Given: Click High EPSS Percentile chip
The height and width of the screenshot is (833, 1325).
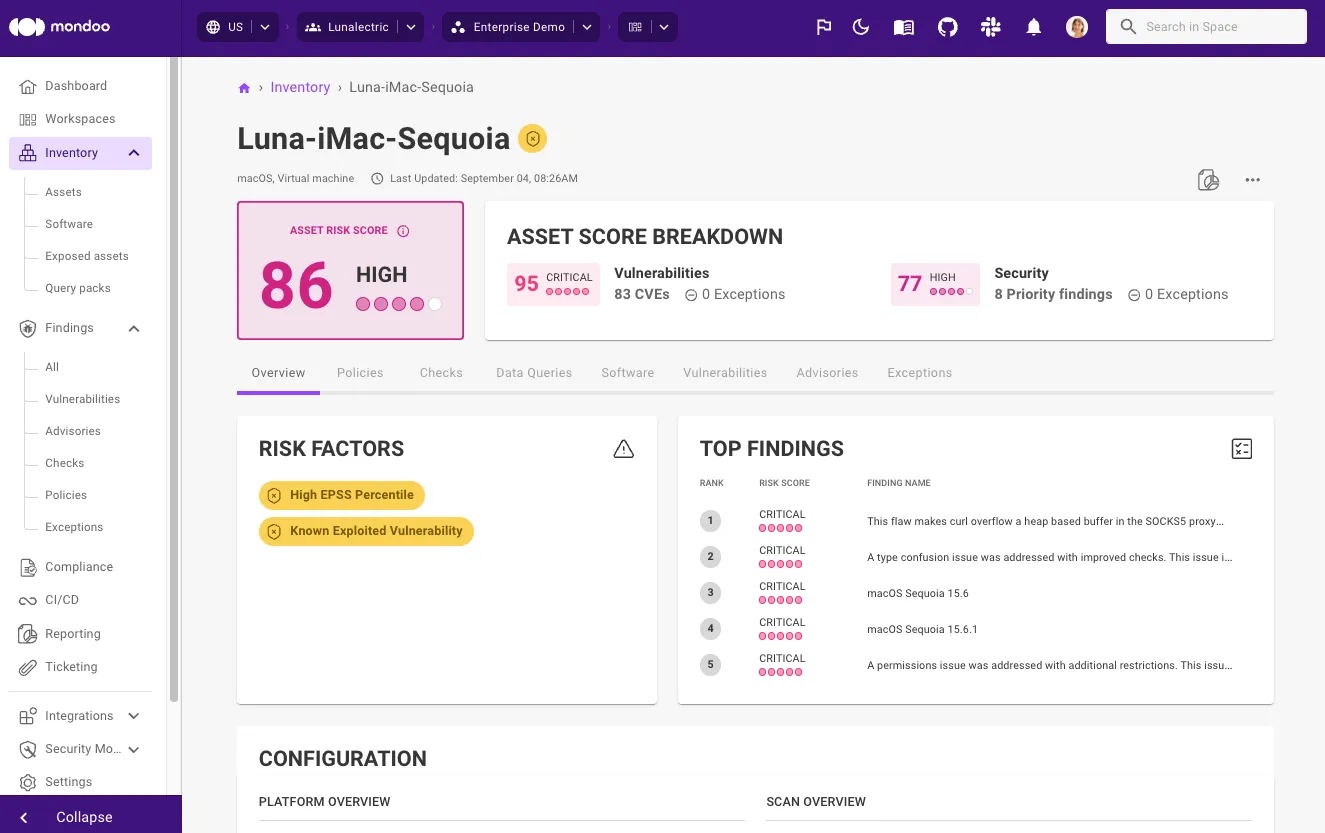Looking at the screenshot, I should tap(342, 495).
